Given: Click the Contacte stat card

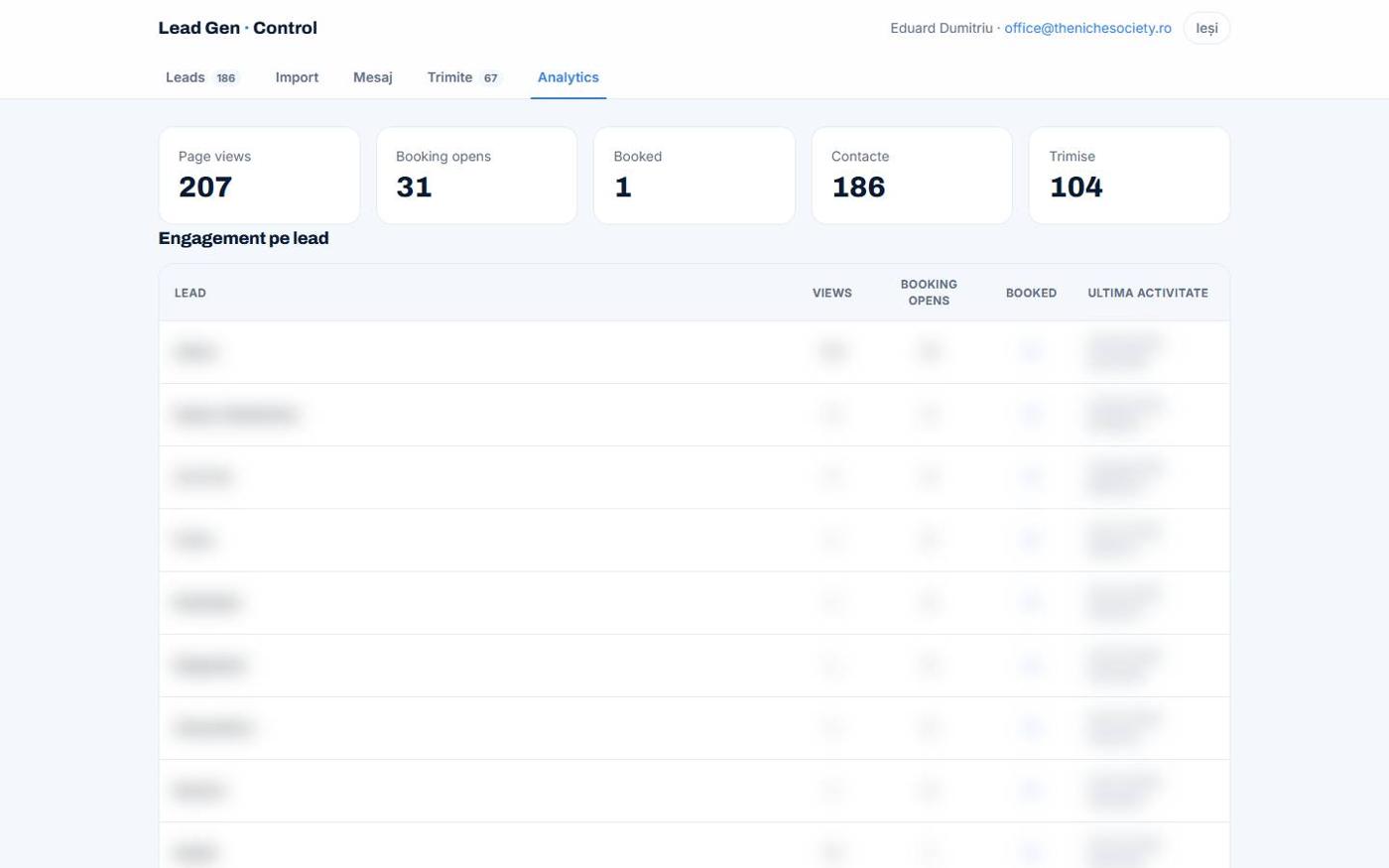Looking at the screenshot, I should 912,176.
